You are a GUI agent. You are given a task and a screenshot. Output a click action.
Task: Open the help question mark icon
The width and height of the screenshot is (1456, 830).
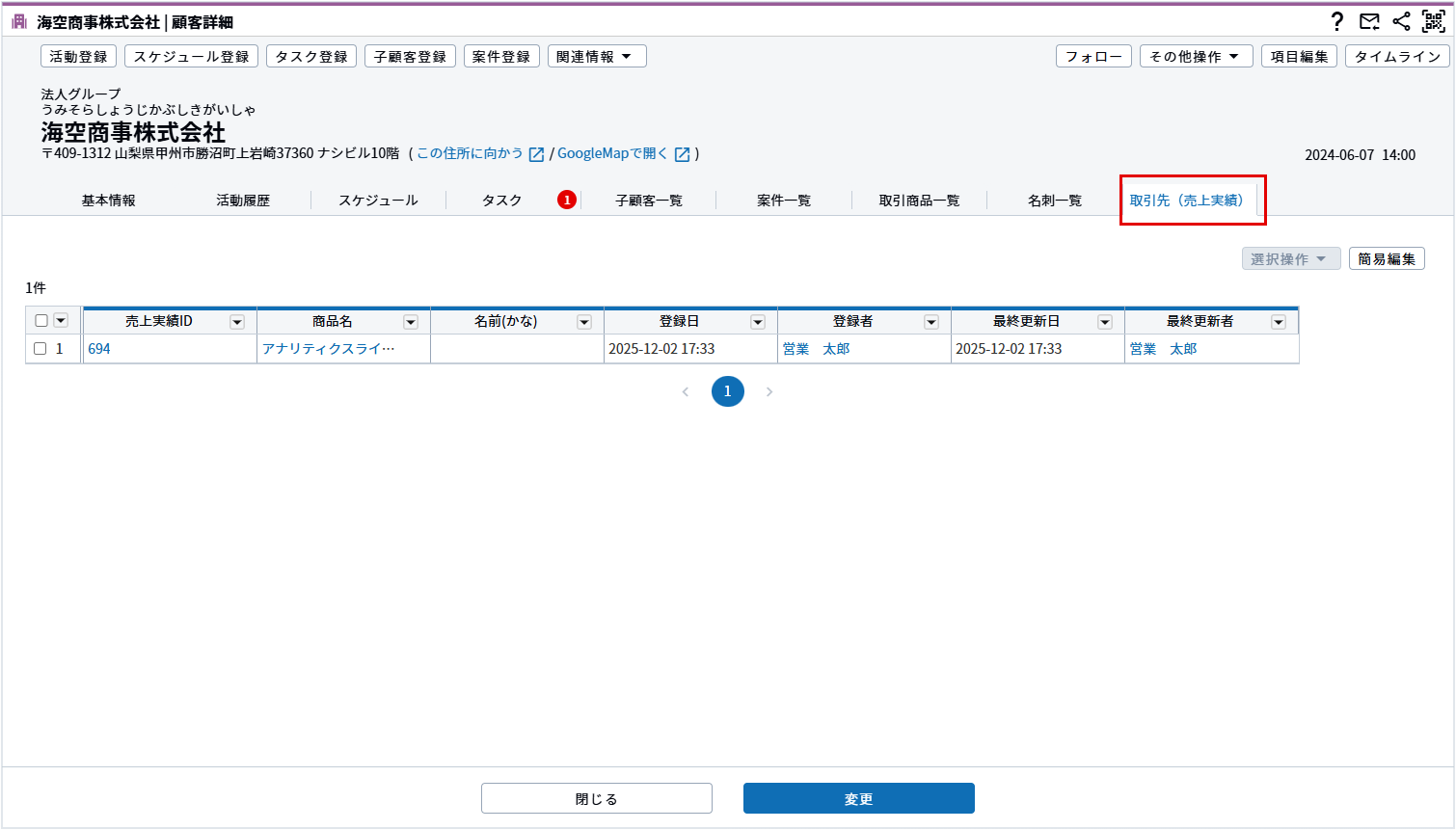pyautogui.click(x=1336, y=21)
